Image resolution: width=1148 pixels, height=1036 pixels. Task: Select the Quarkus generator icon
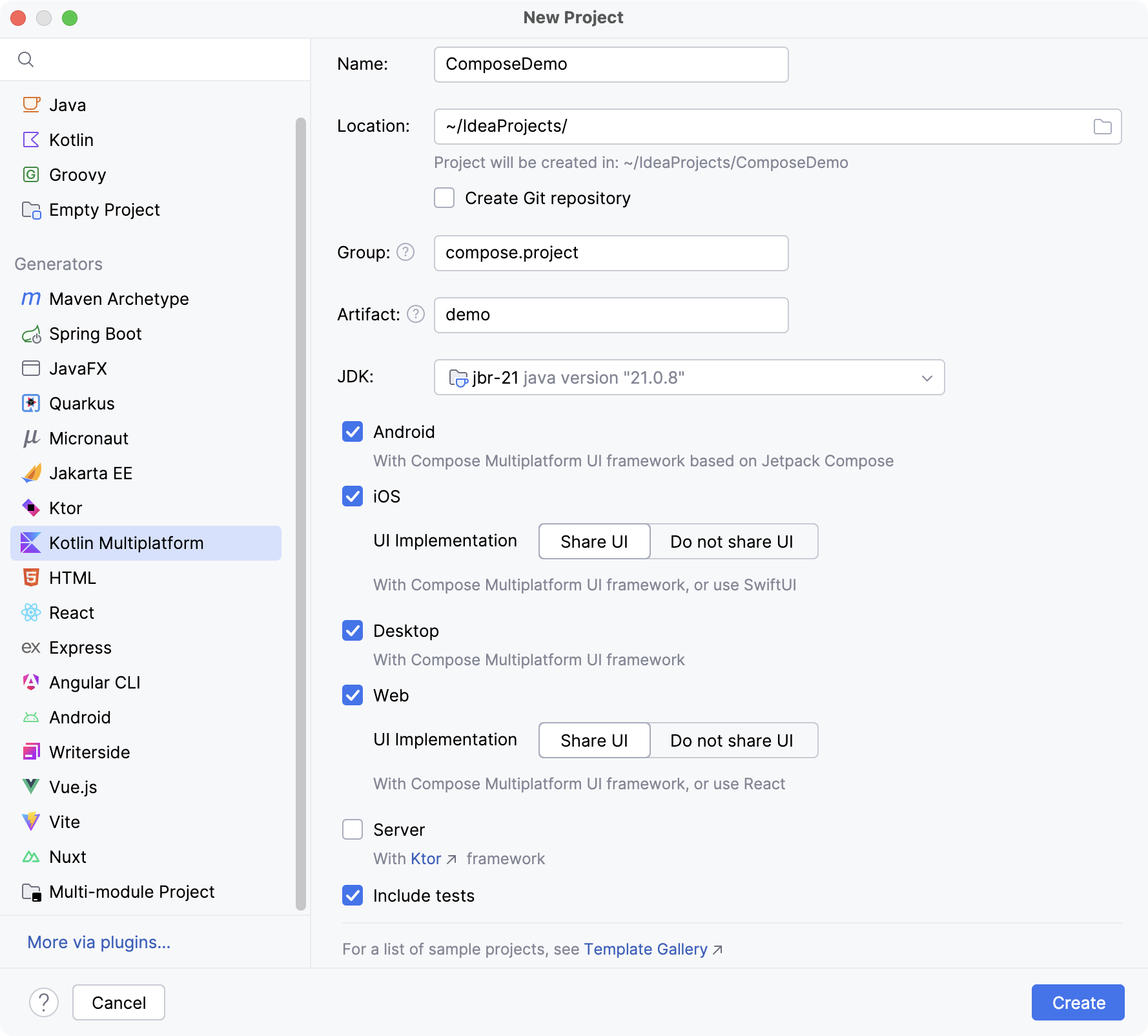tap(31, 403)
